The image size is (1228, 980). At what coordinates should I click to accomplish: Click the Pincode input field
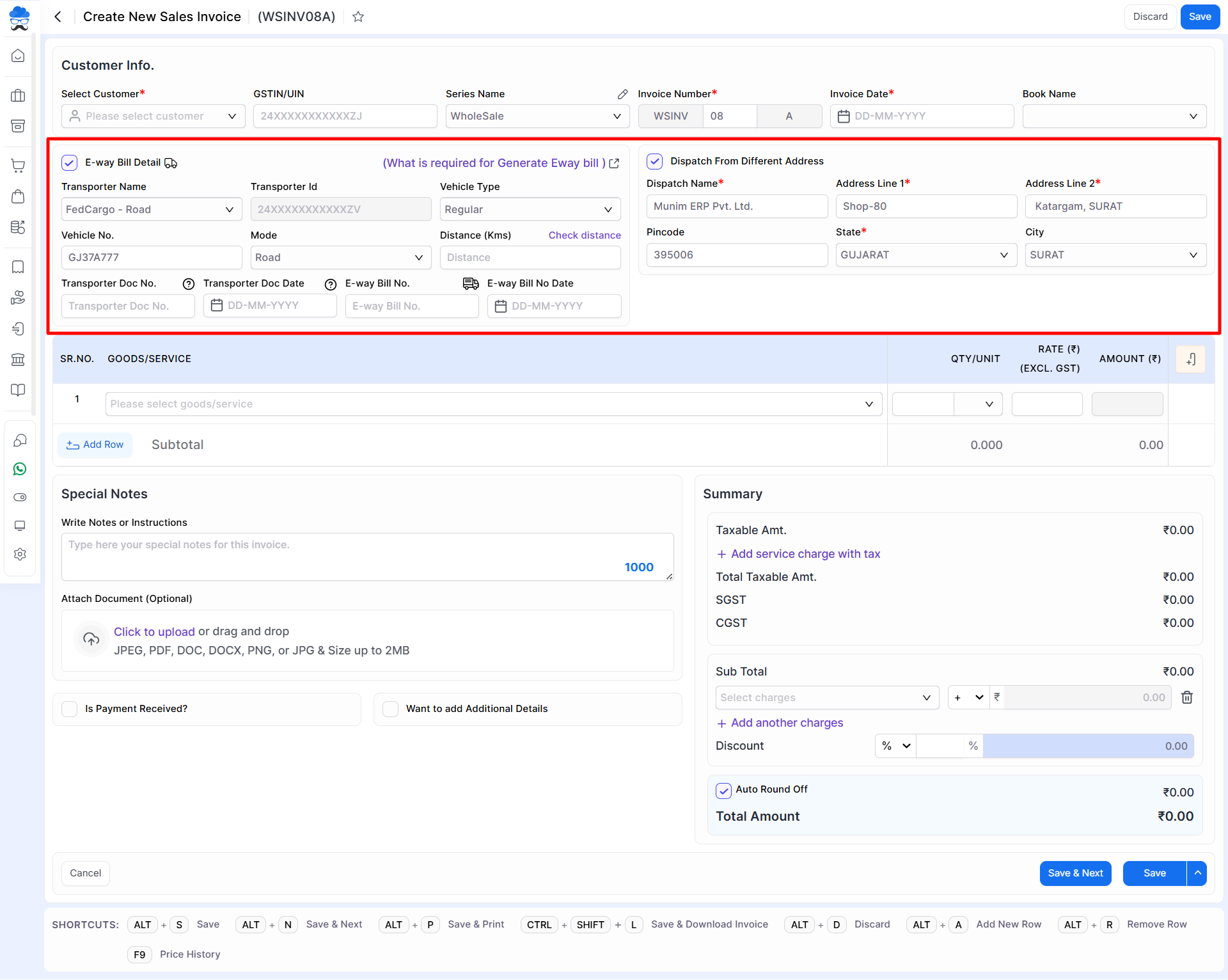tap(737, 255)
